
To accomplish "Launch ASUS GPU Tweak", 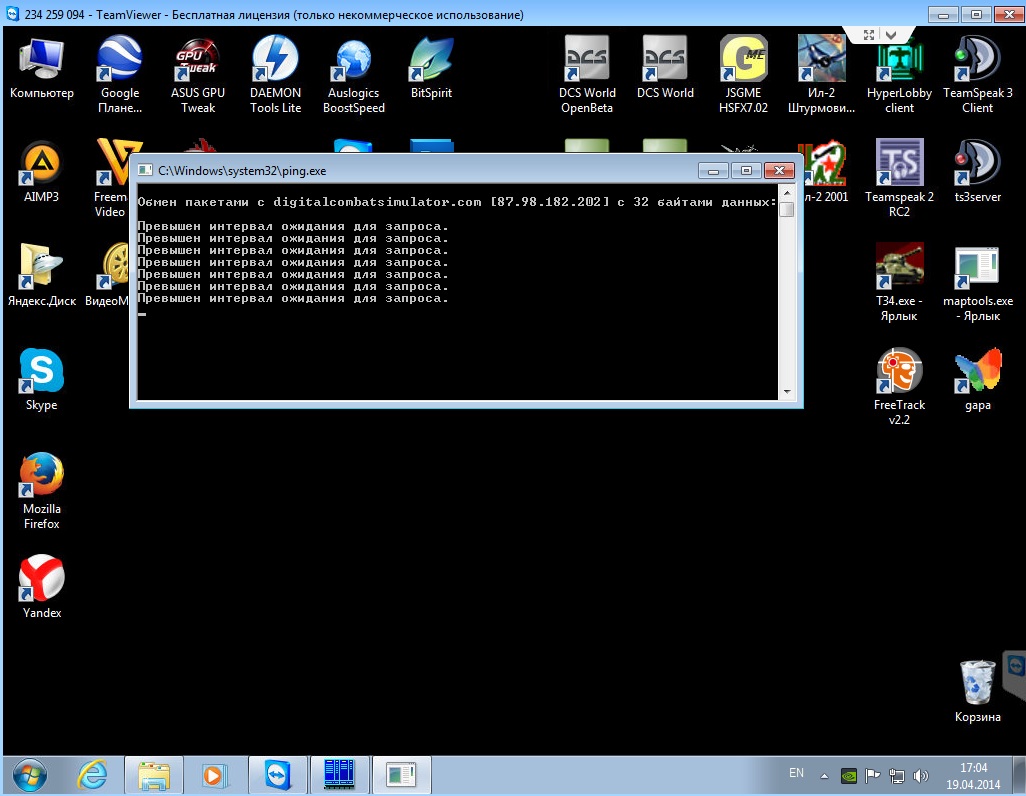I will coord(198,74).
